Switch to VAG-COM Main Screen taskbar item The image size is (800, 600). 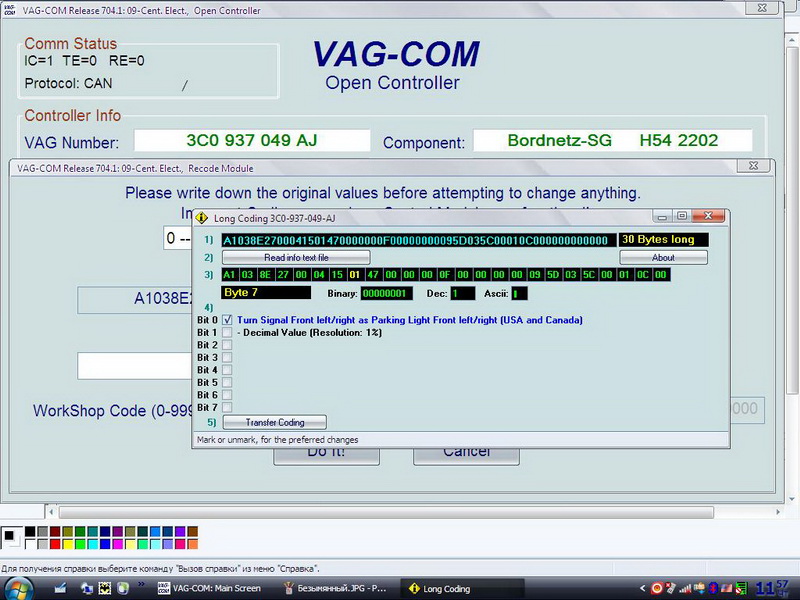pos(203,588)
